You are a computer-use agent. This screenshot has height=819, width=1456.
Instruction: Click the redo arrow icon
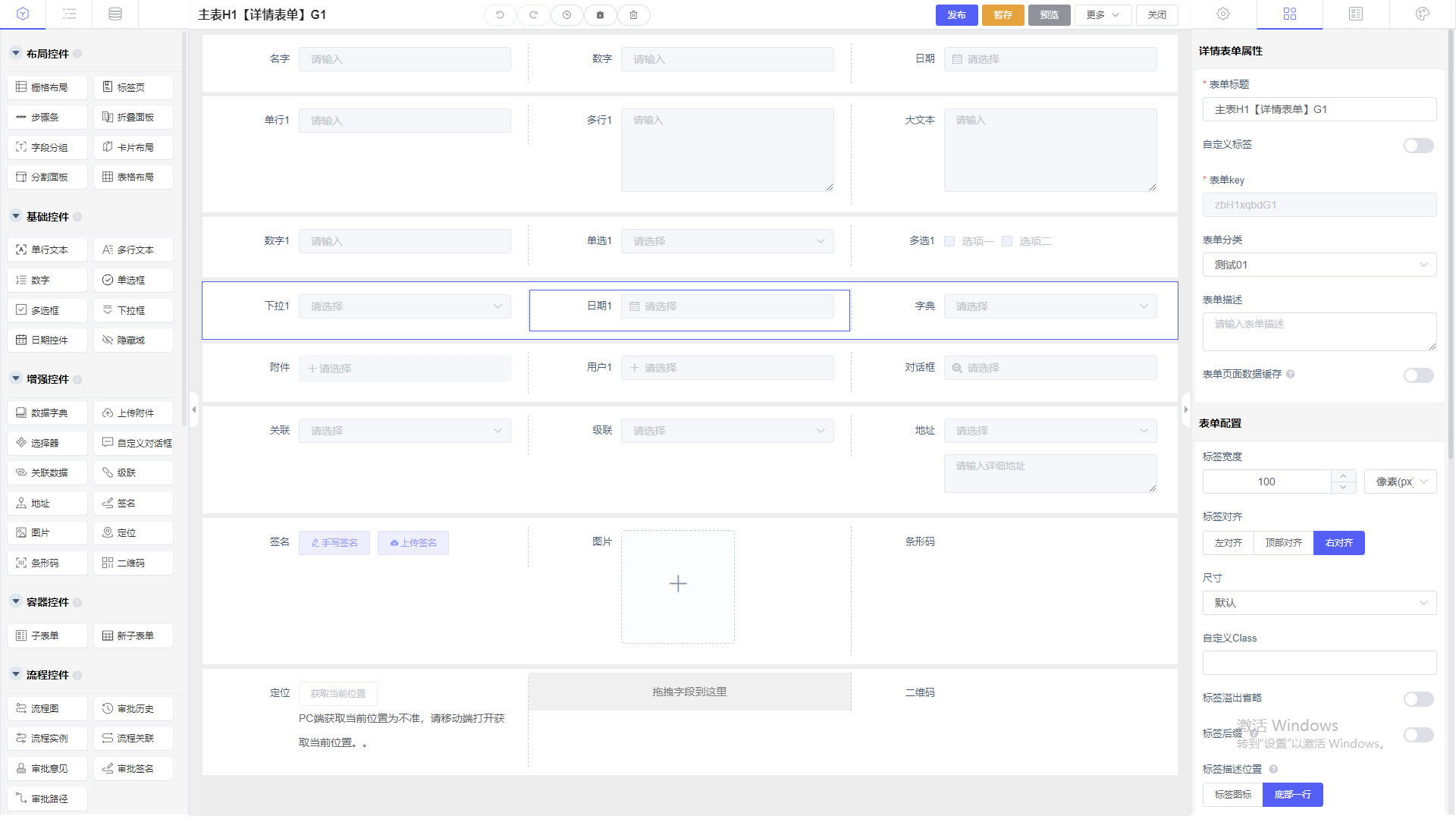pos(533,14)
